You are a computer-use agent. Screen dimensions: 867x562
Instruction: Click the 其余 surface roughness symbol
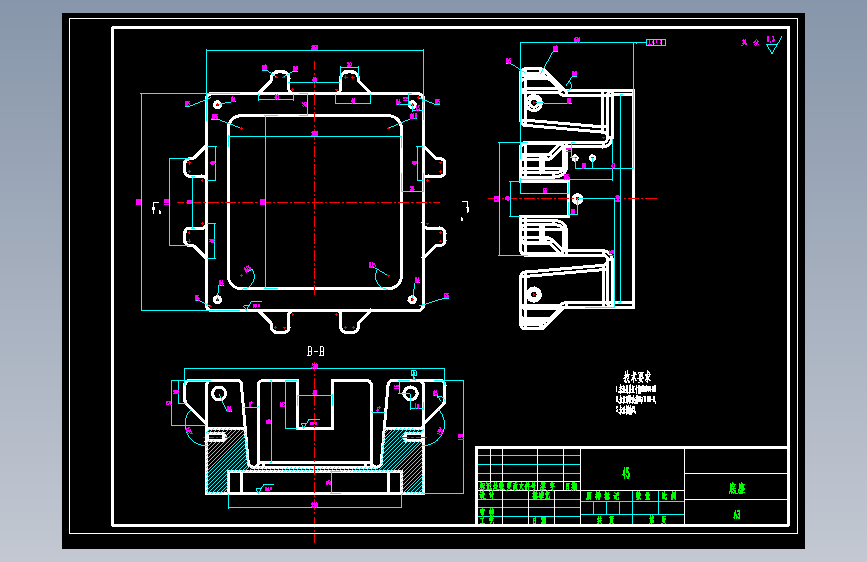pos(773,45)
